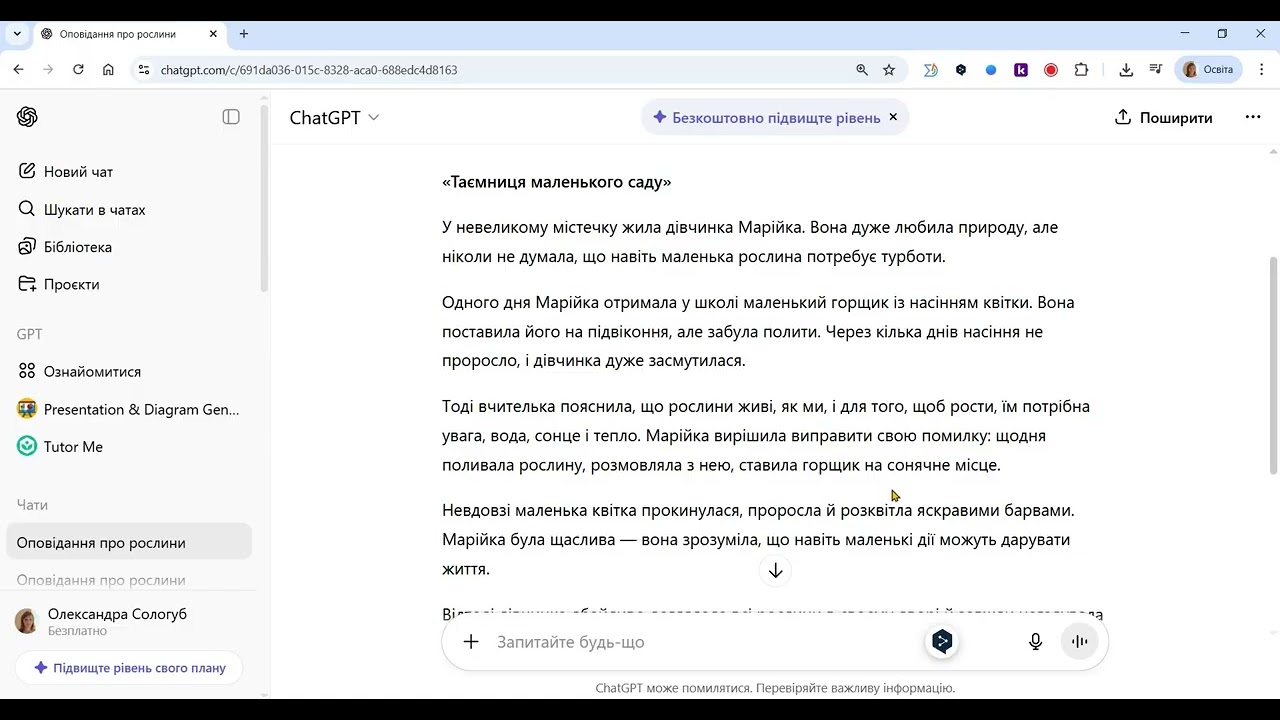Close the Оповідання про рослини tab
Screen dimensions: 1280x720
click(213, 34)
